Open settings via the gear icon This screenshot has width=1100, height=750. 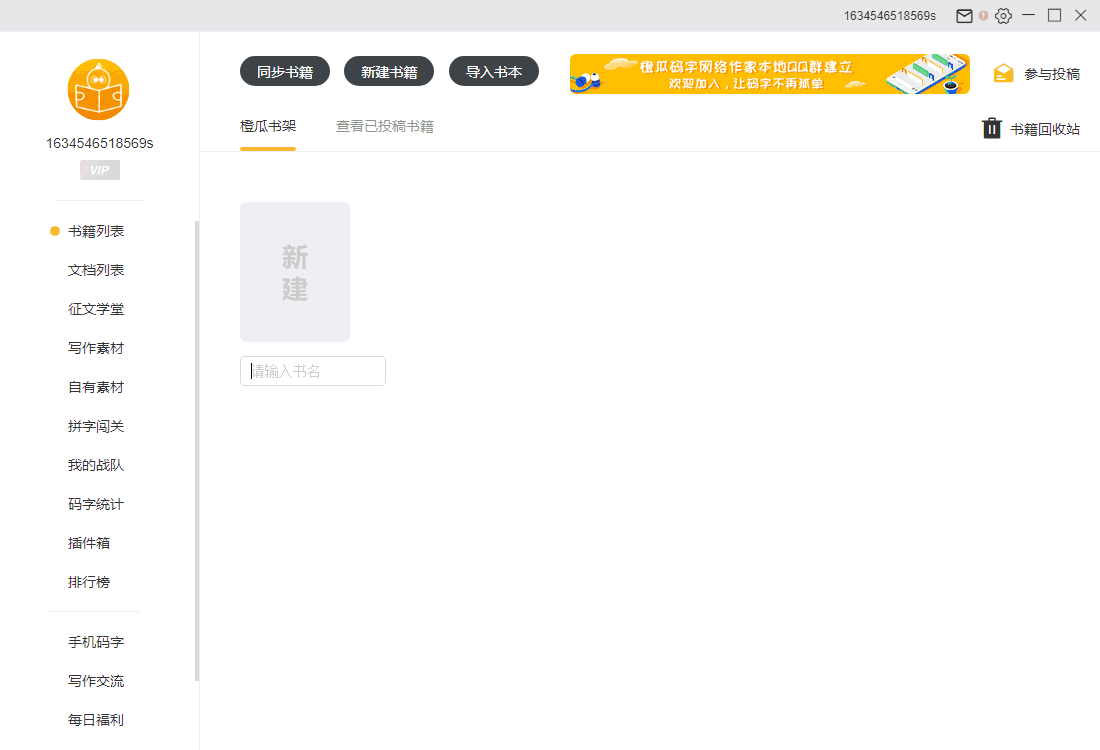[1003, 16]
